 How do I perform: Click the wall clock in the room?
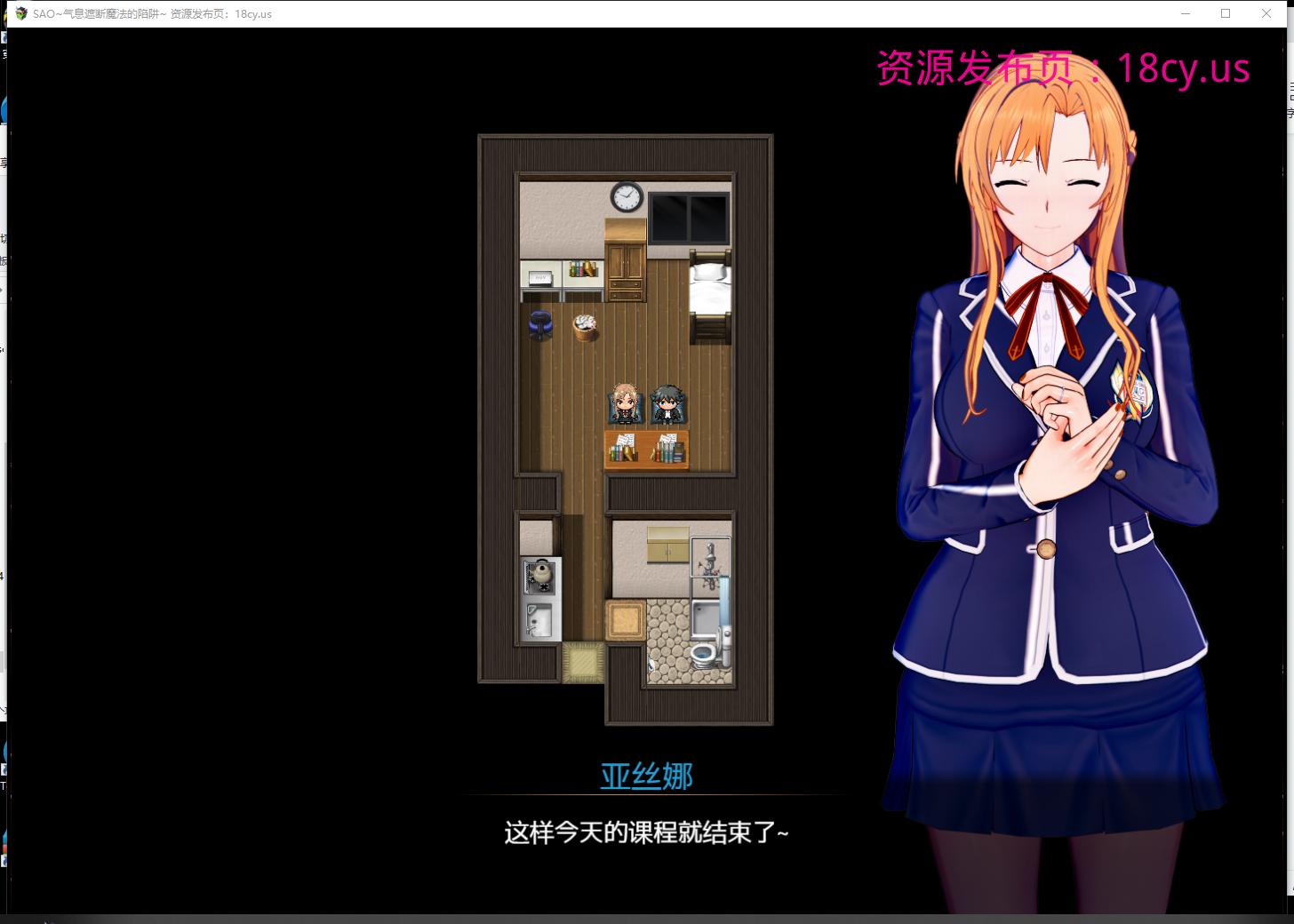pos(627,196)
